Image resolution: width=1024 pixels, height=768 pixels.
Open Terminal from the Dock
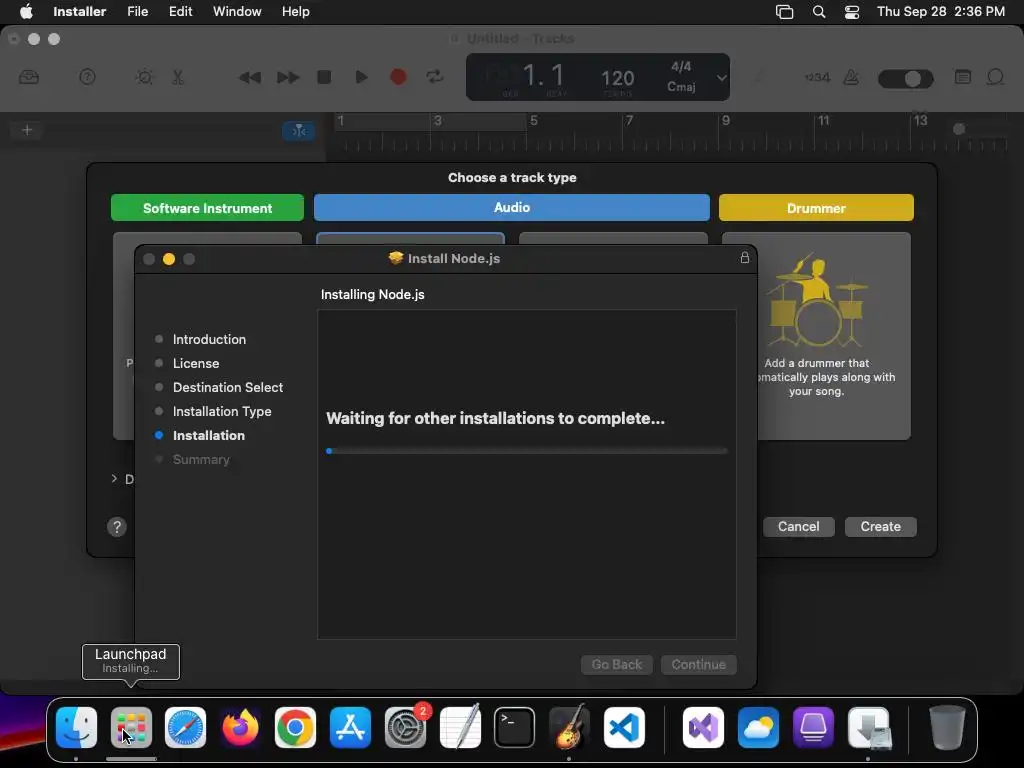click(515, 727)
